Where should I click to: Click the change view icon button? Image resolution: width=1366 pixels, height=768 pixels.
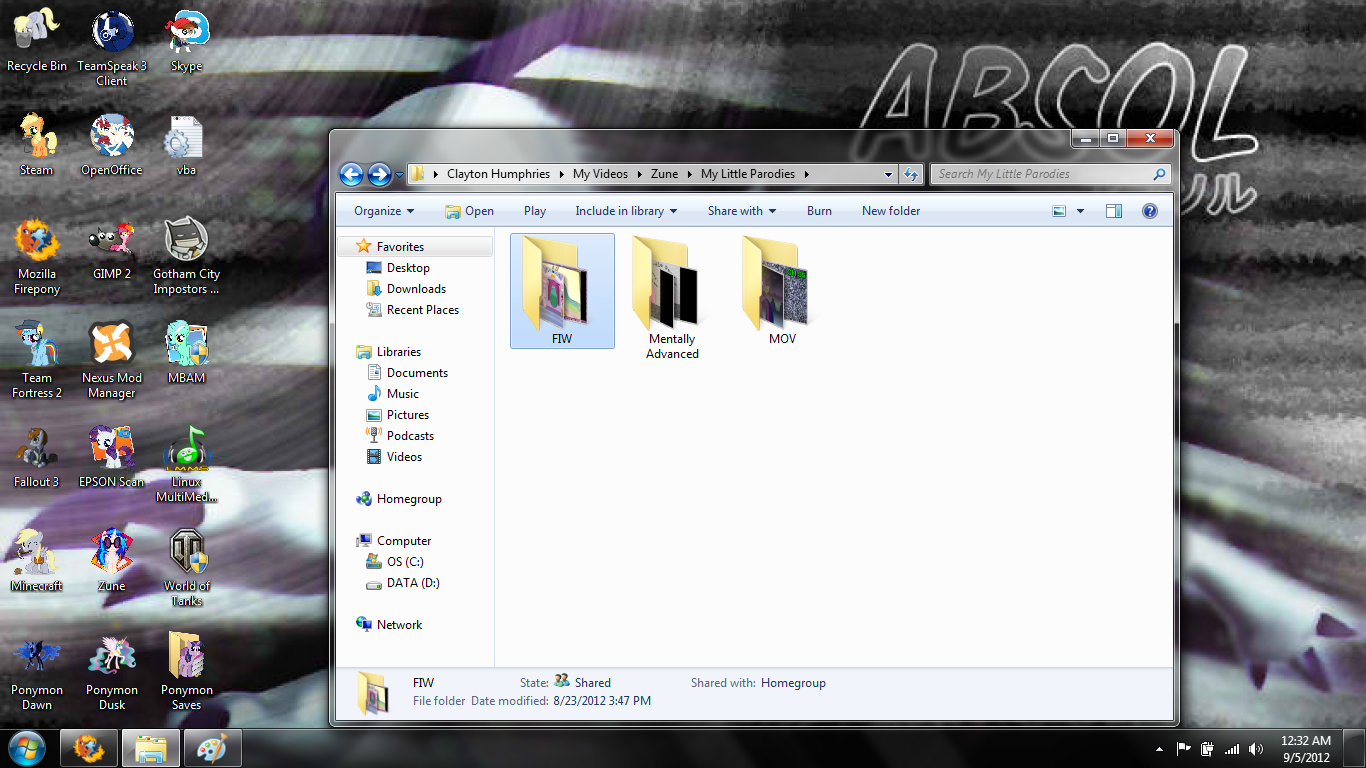(x=1060, y=211)
